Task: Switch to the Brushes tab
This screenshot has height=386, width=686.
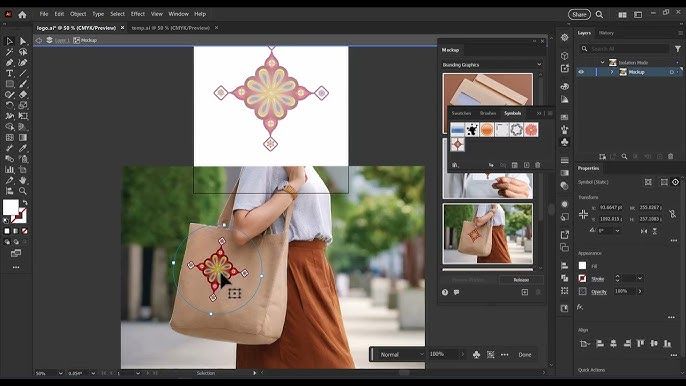Action: [488, 113]
